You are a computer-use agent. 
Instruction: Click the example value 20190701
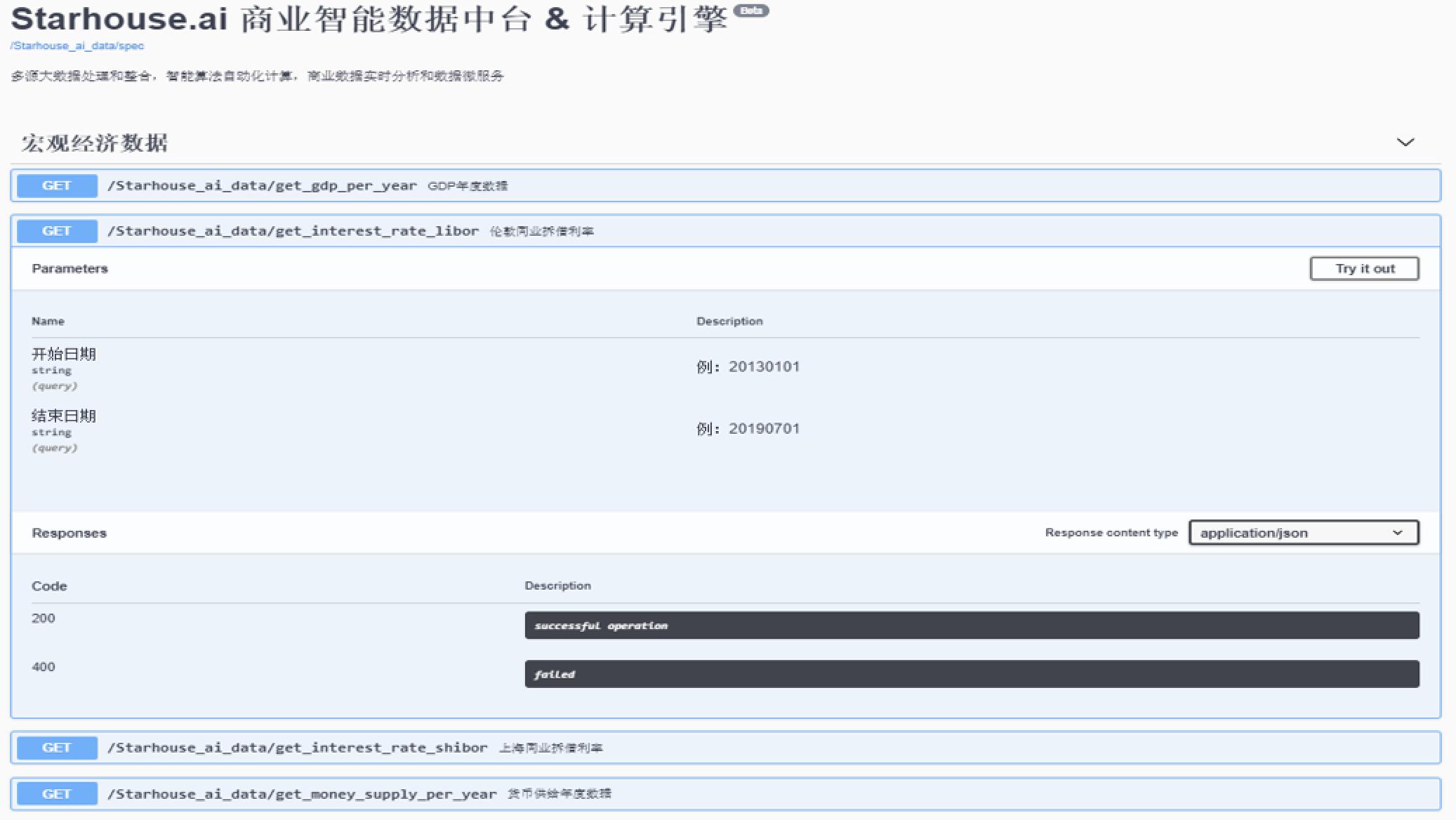[764, 428]
